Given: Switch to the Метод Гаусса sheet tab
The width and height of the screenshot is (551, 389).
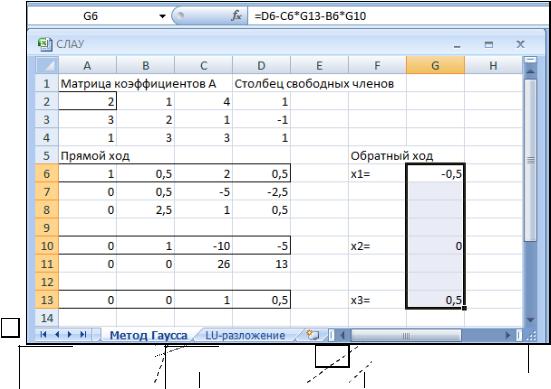Looking at the screenshot, I should pos(148,335).
